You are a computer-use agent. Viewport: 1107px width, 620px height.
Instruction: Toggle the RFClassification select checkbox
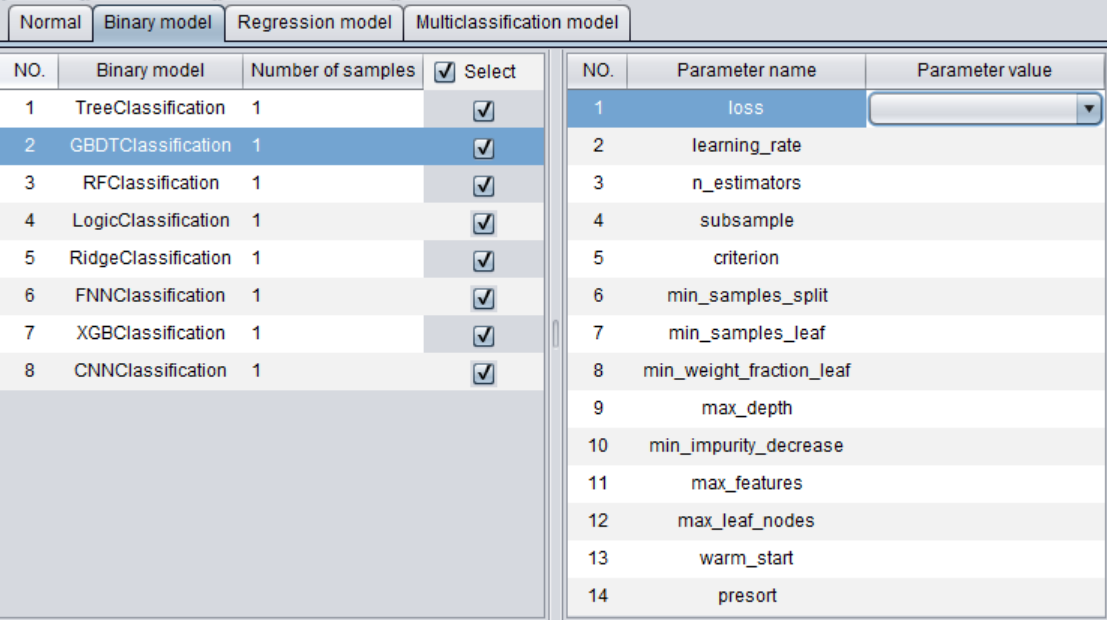tap(483, 186)
